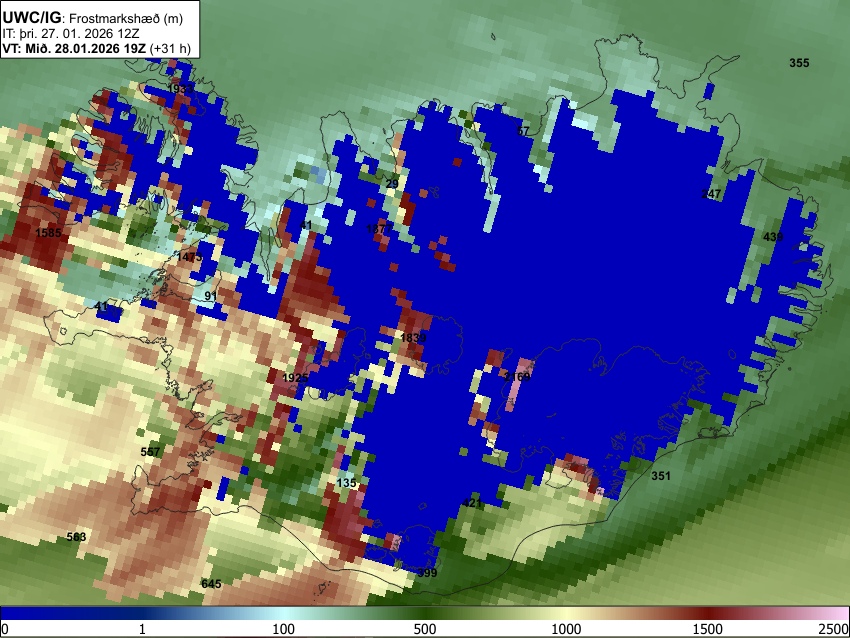The image size is (850, 638).
Task: Click the color scale label 2500
Action: (x=834, y=629)
